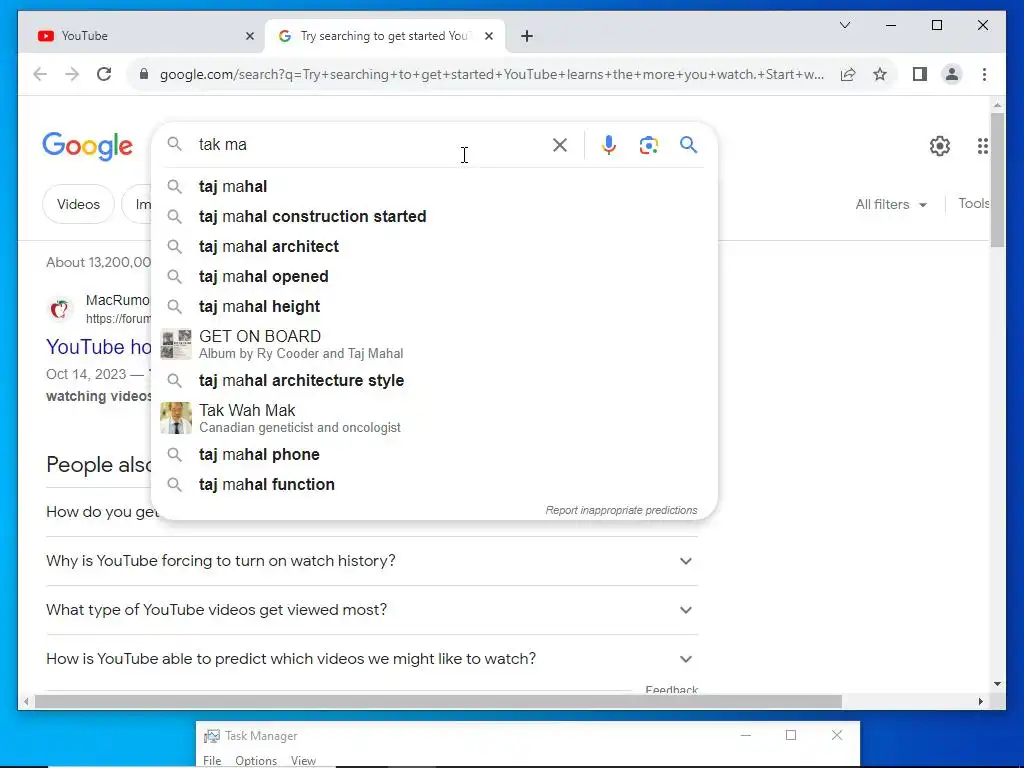Image resolution: width=1024 pixels, height=768 pixels.
Task: Open the Tools option
Action: coord(974,204)
